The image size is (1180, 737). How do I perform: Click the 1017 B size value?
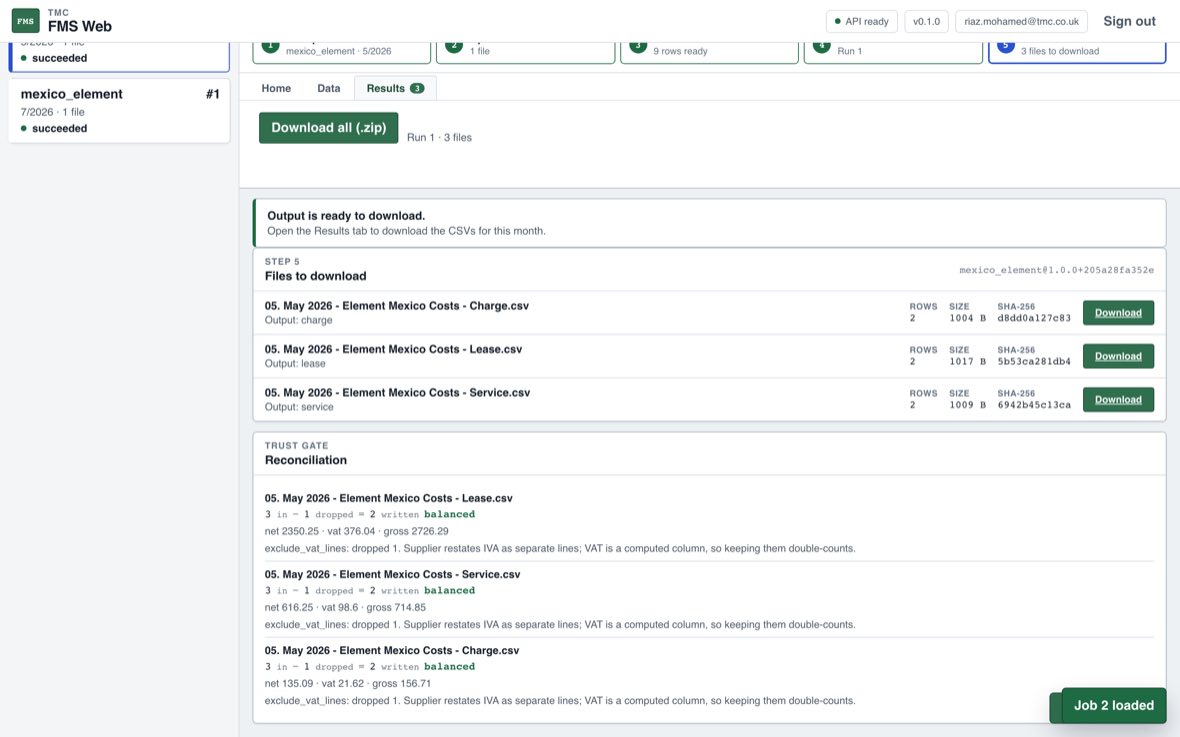click(968, 361)
